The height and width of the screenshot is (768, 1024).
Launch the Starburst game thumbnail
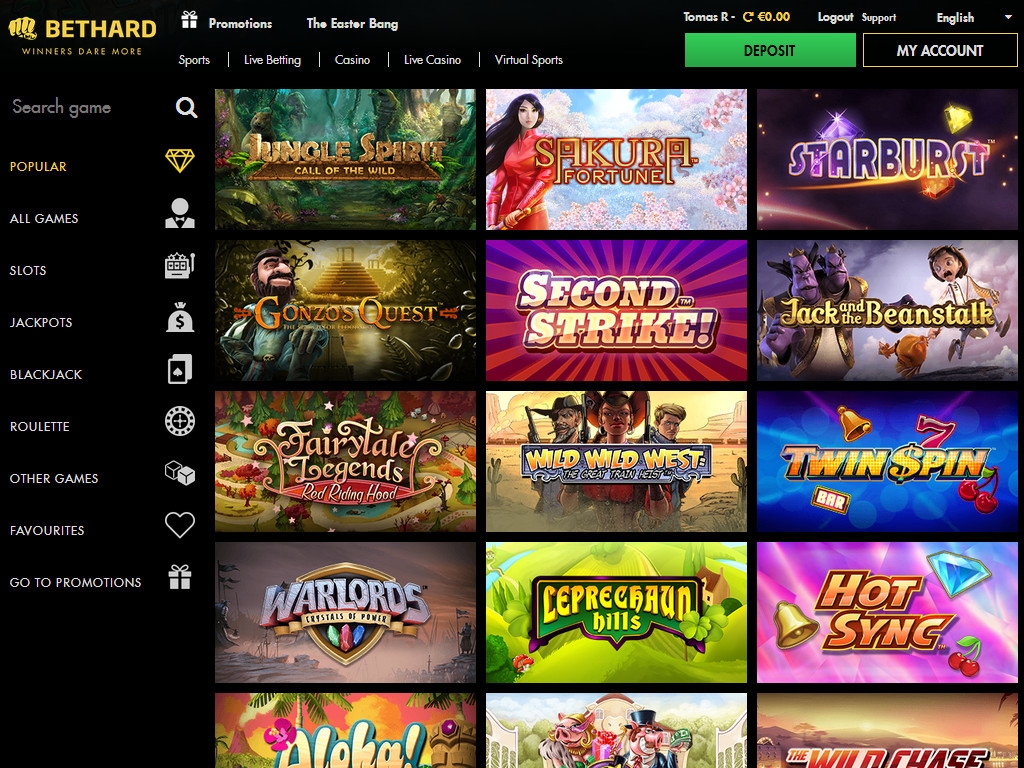(x=887, y=160)
